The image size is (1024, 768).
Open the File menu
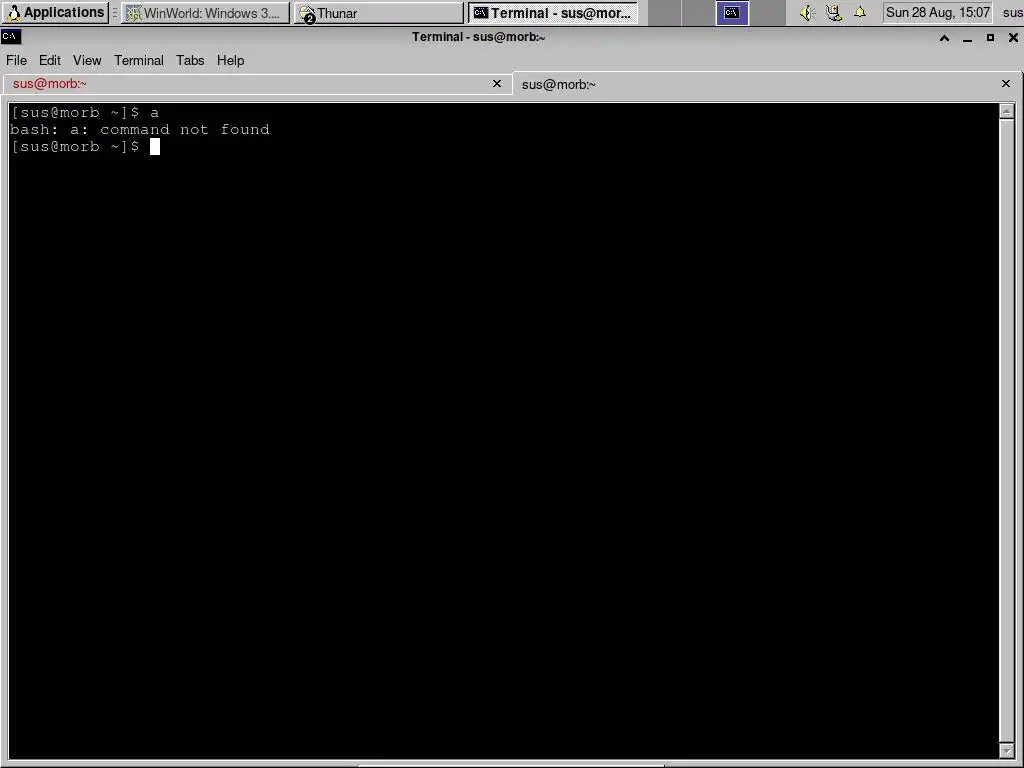16,60
